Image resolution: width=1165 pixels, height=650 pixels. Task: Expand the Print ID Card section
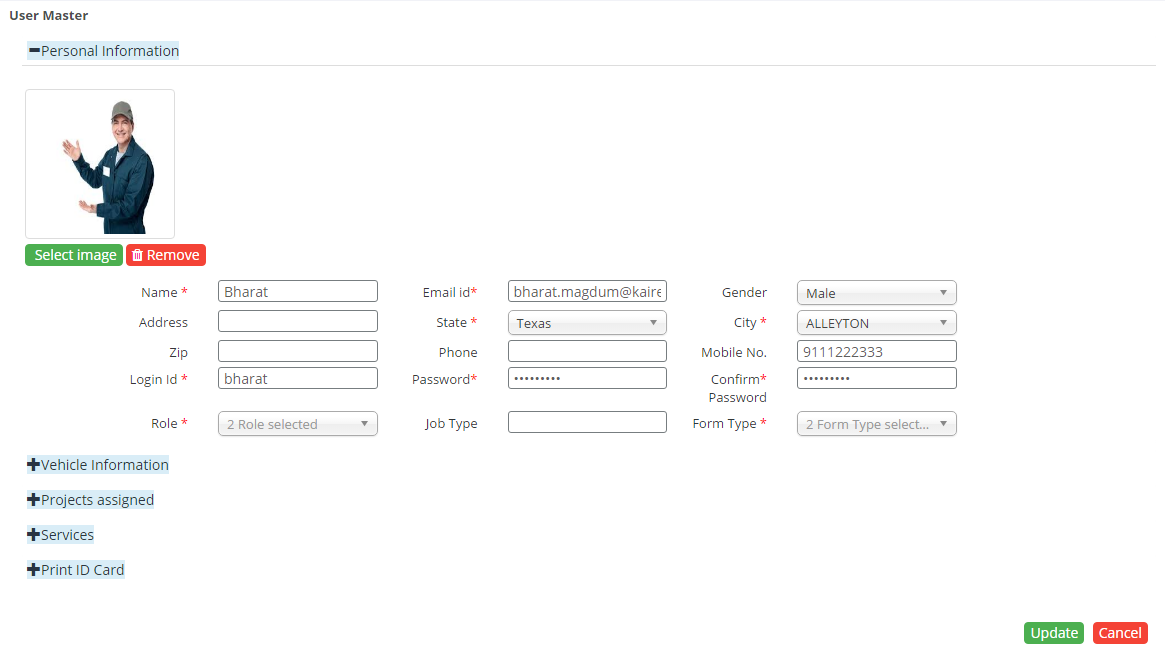76,570
